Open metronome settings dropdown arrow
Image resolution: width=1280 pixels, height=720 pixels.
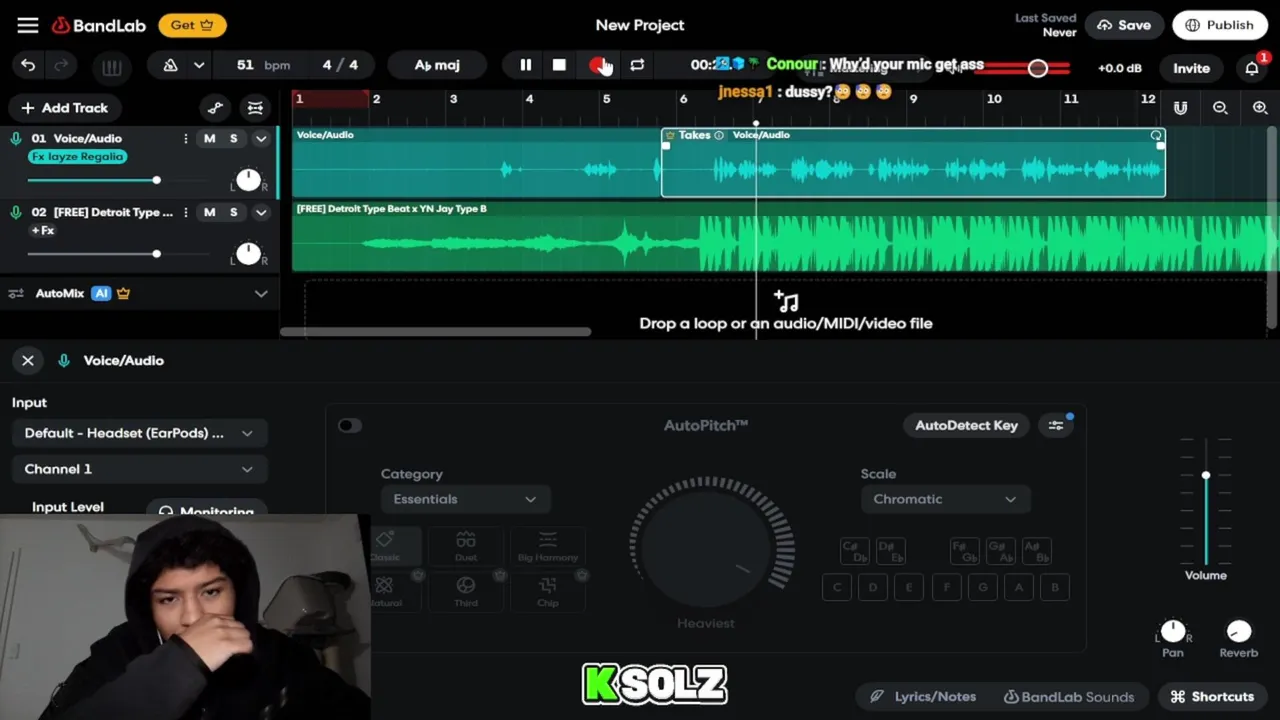click(199, 65)
